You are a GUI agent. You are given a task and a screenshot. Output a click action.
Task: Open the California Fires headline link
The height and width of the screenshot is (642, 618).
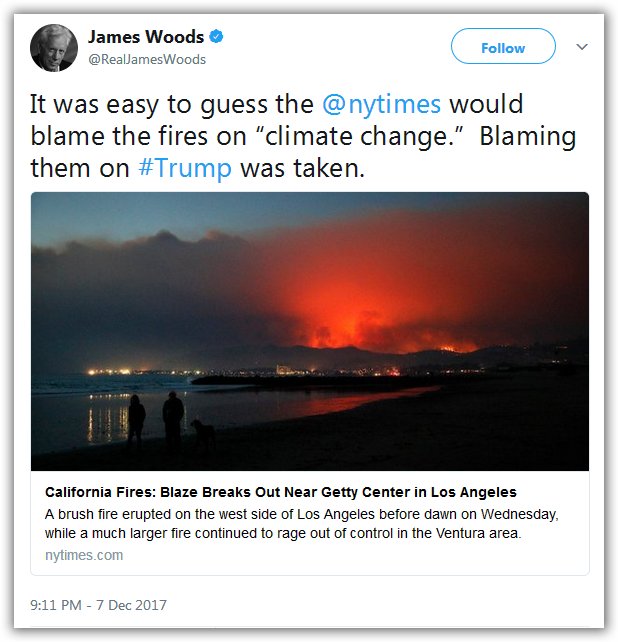coord(281,492)
